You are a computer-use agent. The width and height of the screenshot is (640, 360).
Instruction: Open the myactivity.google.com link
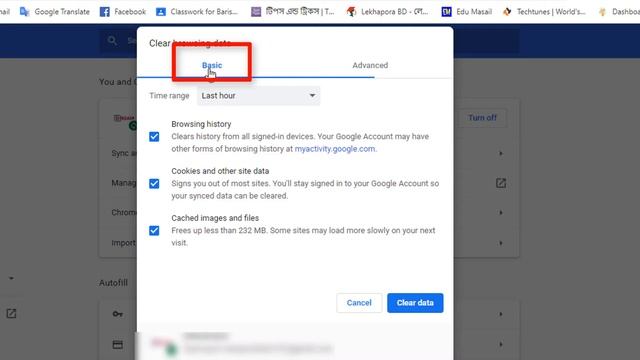click(335, 149)
